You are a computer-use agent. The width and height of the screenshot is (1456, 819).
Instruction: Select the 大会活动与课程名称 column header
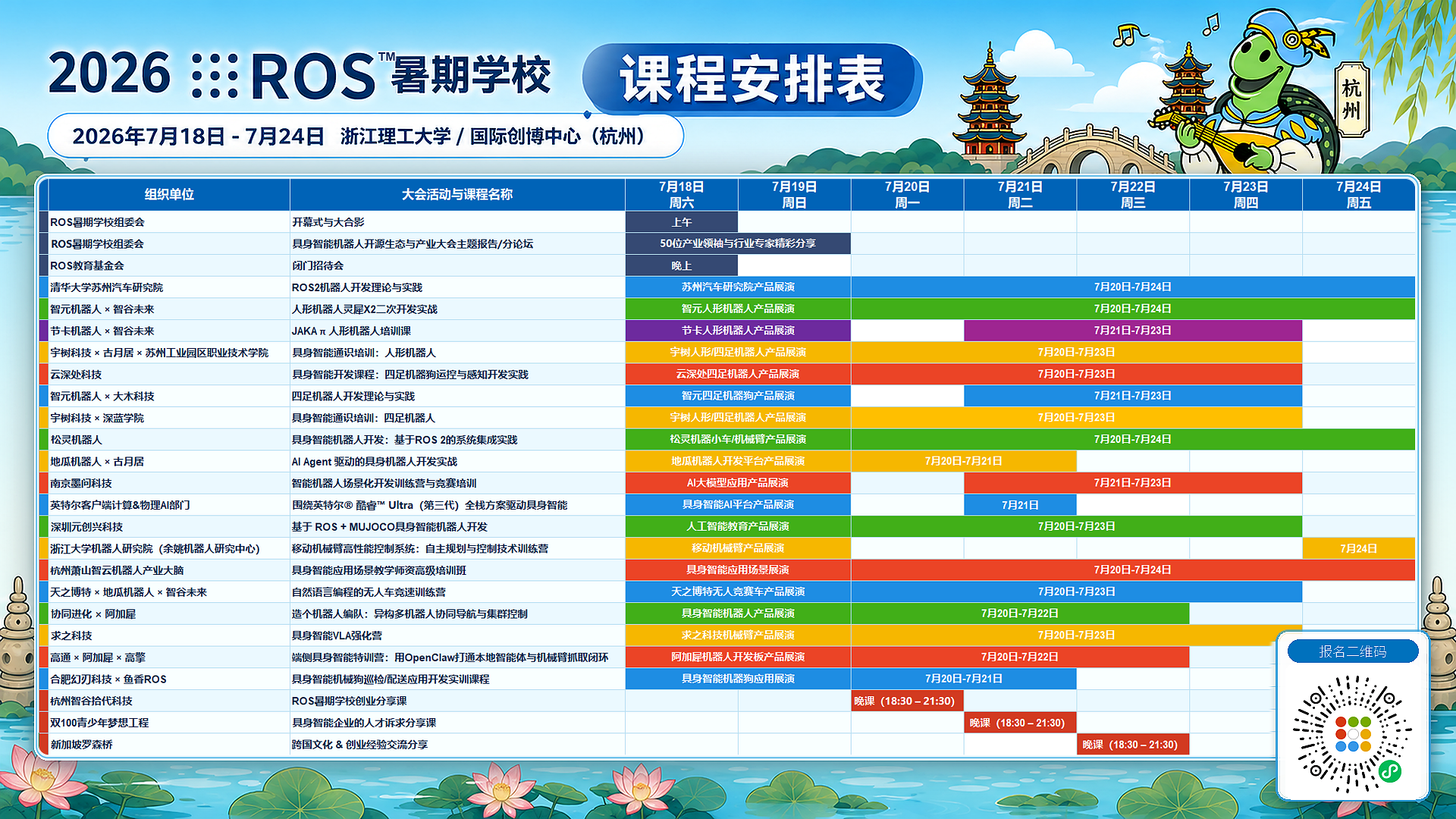[x=457, y=195]
